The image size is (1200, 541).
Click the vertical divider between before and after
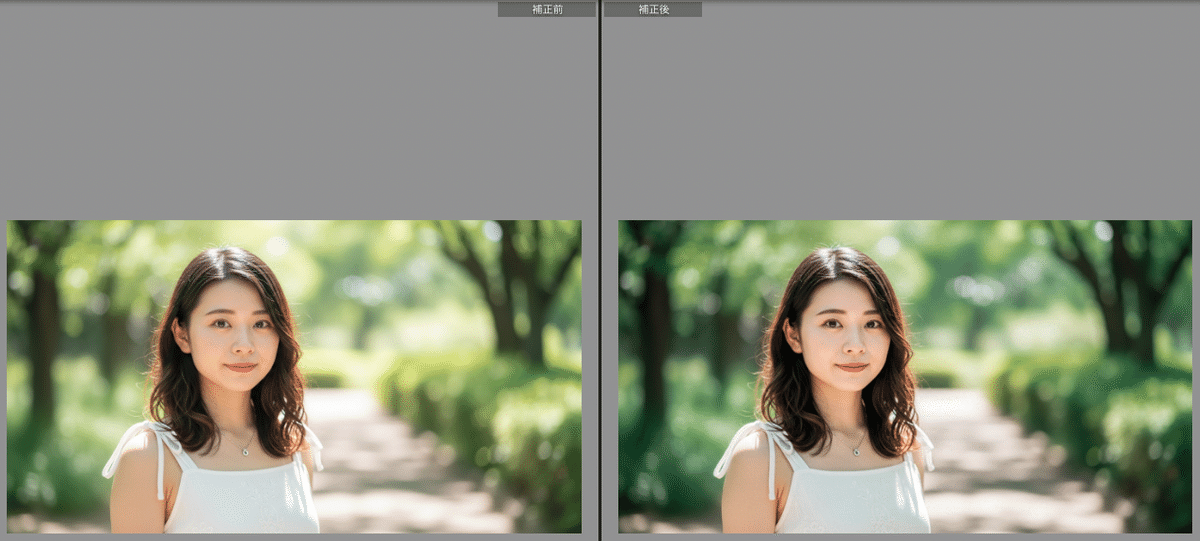[599, 270]
